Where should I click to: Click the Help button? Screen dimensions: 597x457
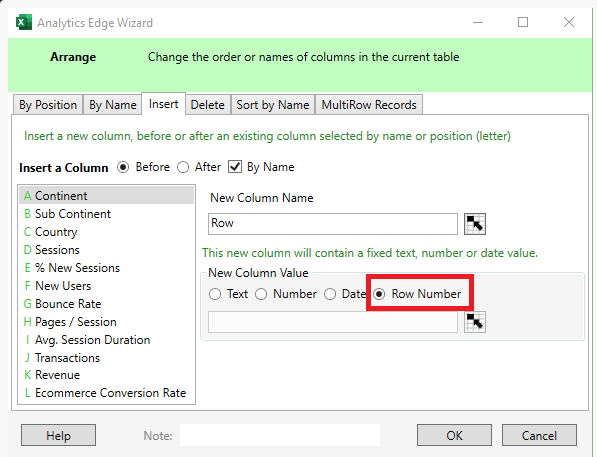[58, 435]
